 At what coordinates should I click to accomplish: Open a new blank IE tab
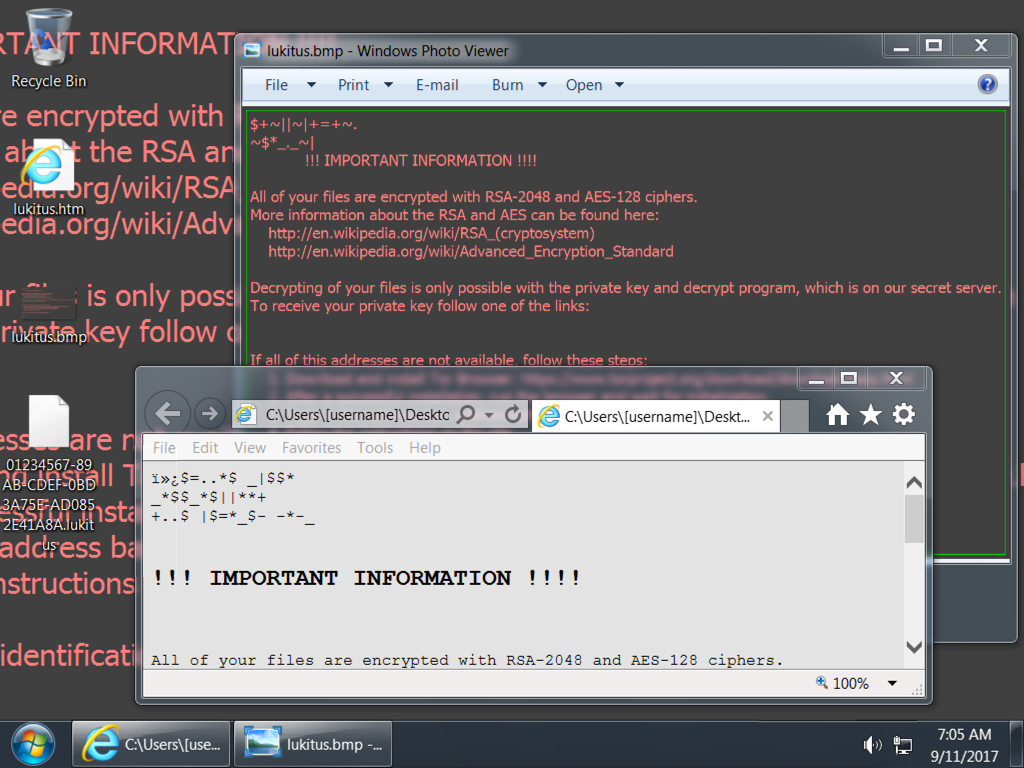(795, 416)
